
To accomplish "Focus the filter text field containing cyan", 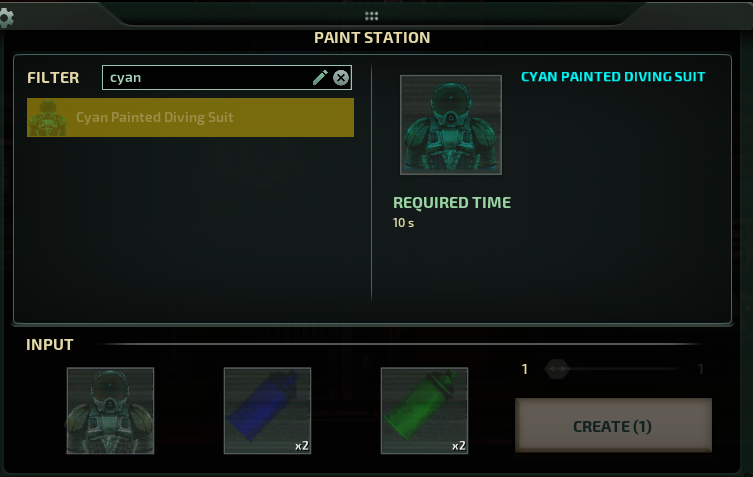I will [227, 77].
